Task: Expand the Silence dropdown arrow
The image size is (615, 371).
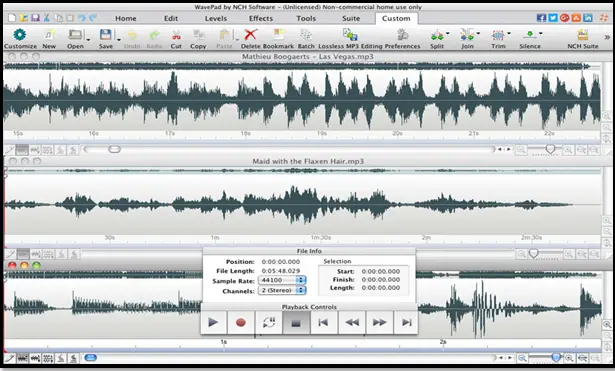Action: tap(540, 33)
